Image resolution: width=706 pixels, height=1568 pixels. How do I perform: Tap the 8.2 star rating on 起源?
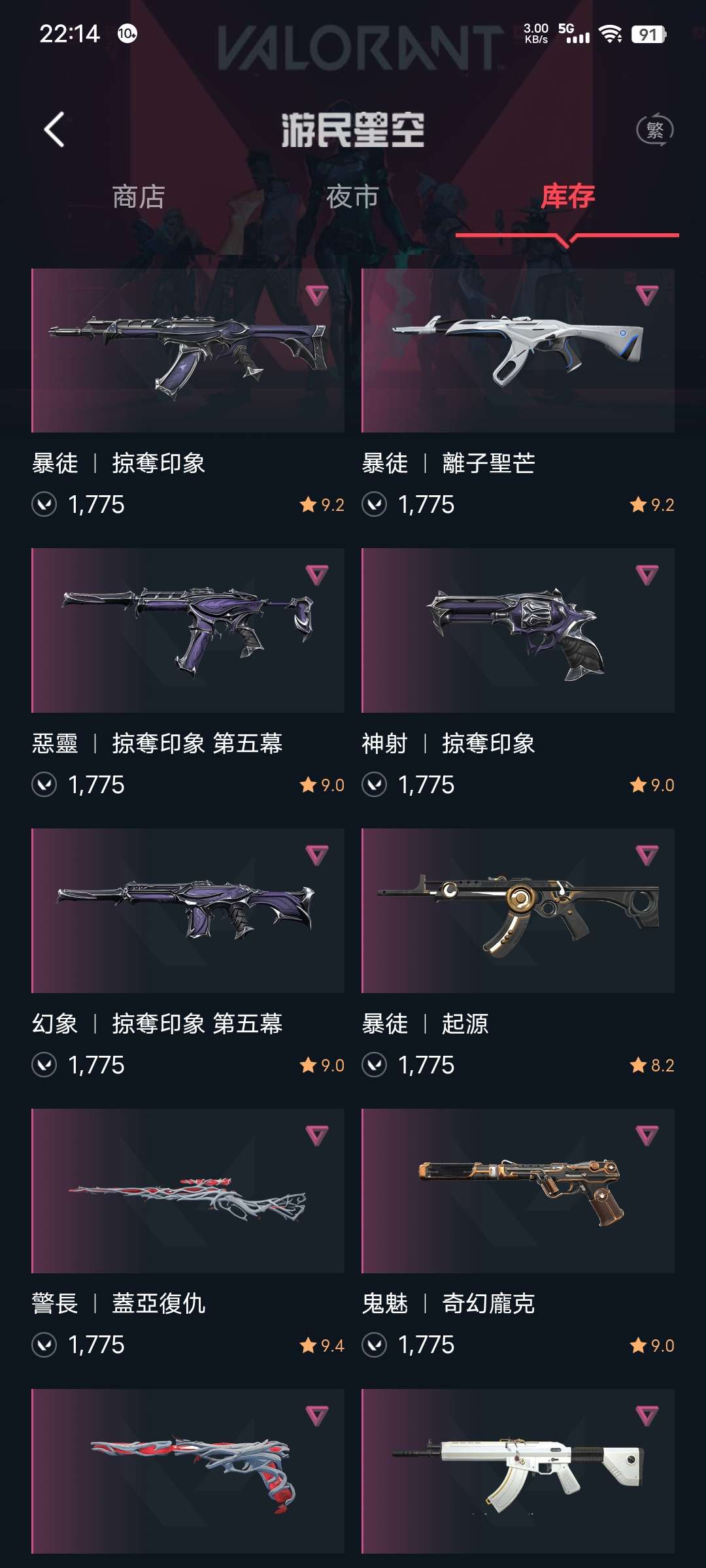[x=652, y=1065]
